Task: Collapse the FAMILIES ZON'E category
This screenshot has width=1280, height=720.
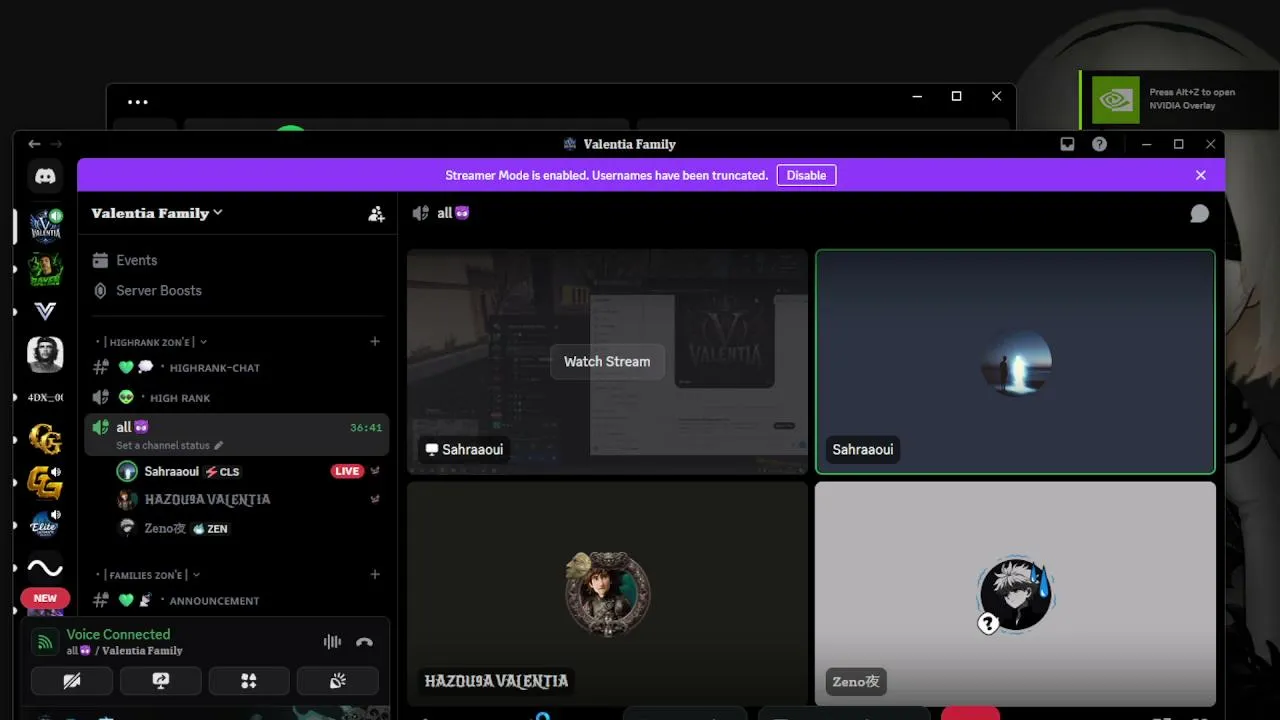Action: (148, 575)
